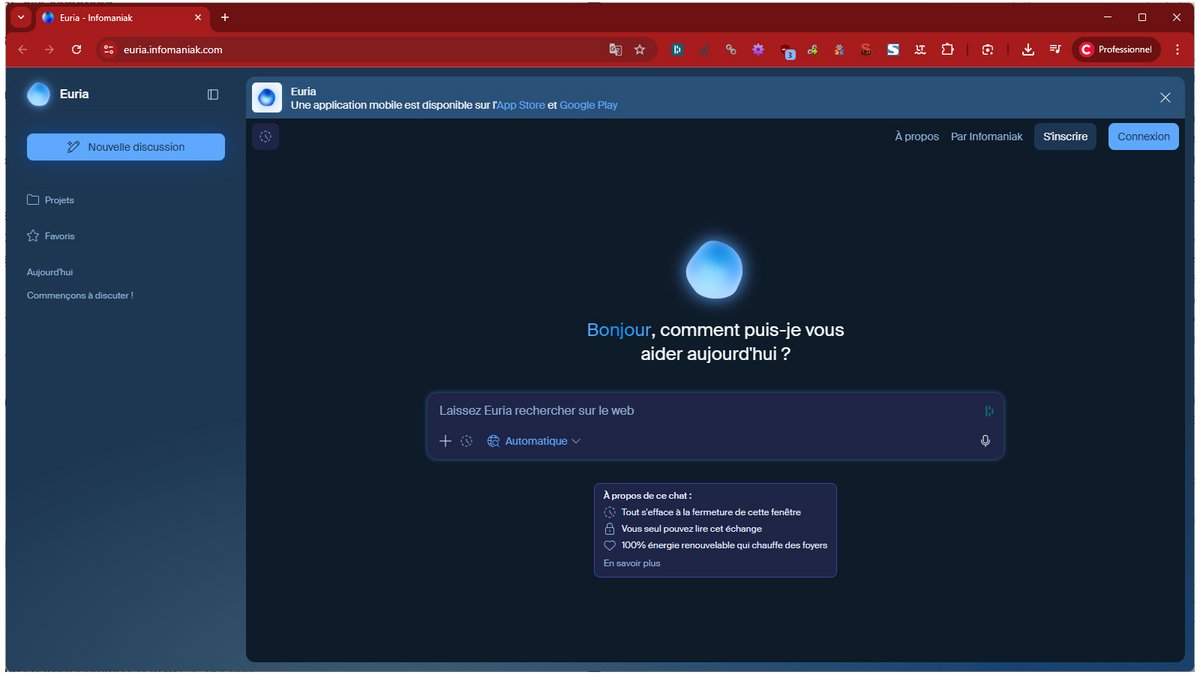The width and height of the screenshot is (1200, 675).
Task: Click the S'inscrire button
Action: point(1065,137)
